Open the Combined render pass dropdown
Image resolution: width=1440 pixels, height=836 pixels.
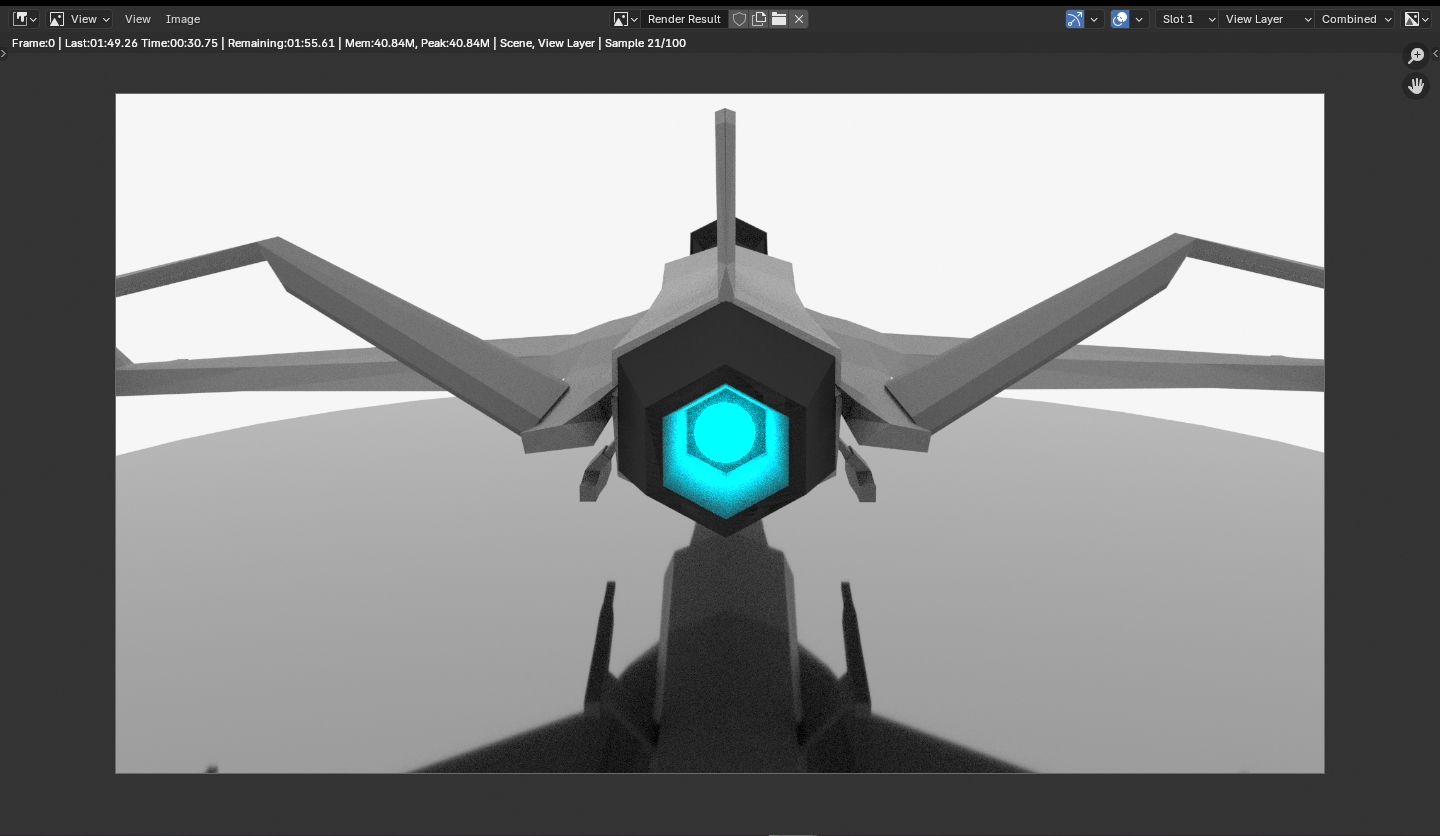coord(1355,19)
